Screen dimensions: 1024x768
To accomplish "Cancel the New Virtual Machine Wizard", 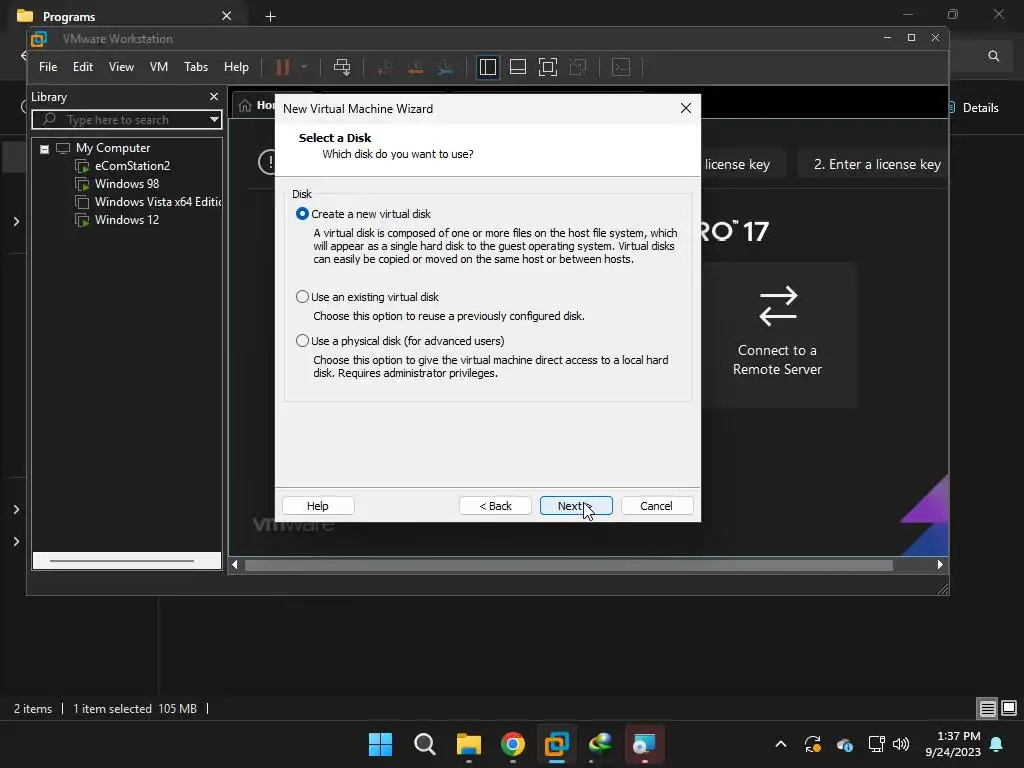I will click(656, 505).
